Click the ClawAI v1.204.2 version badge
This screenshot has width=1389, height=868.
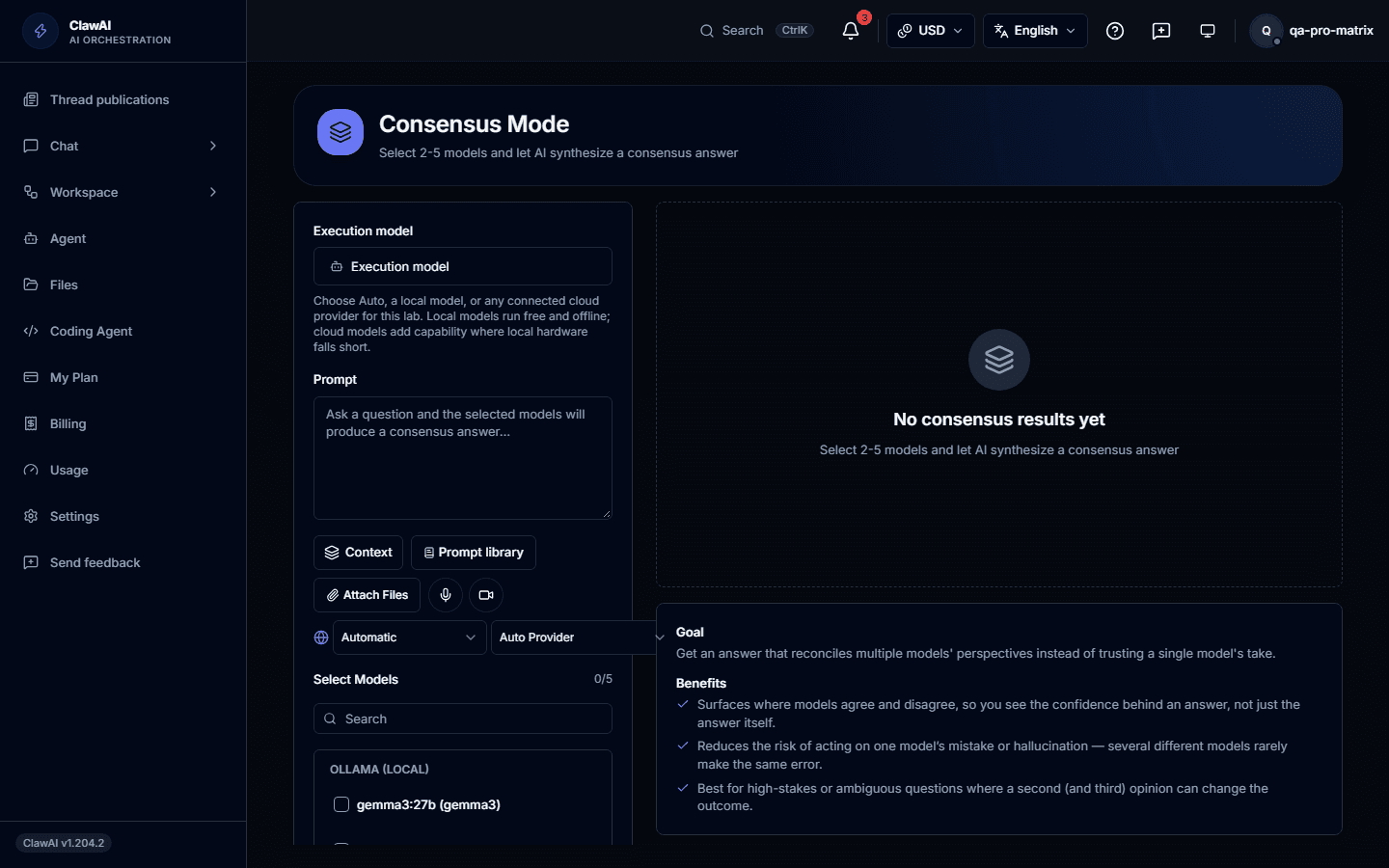click(x=64, y=843)
